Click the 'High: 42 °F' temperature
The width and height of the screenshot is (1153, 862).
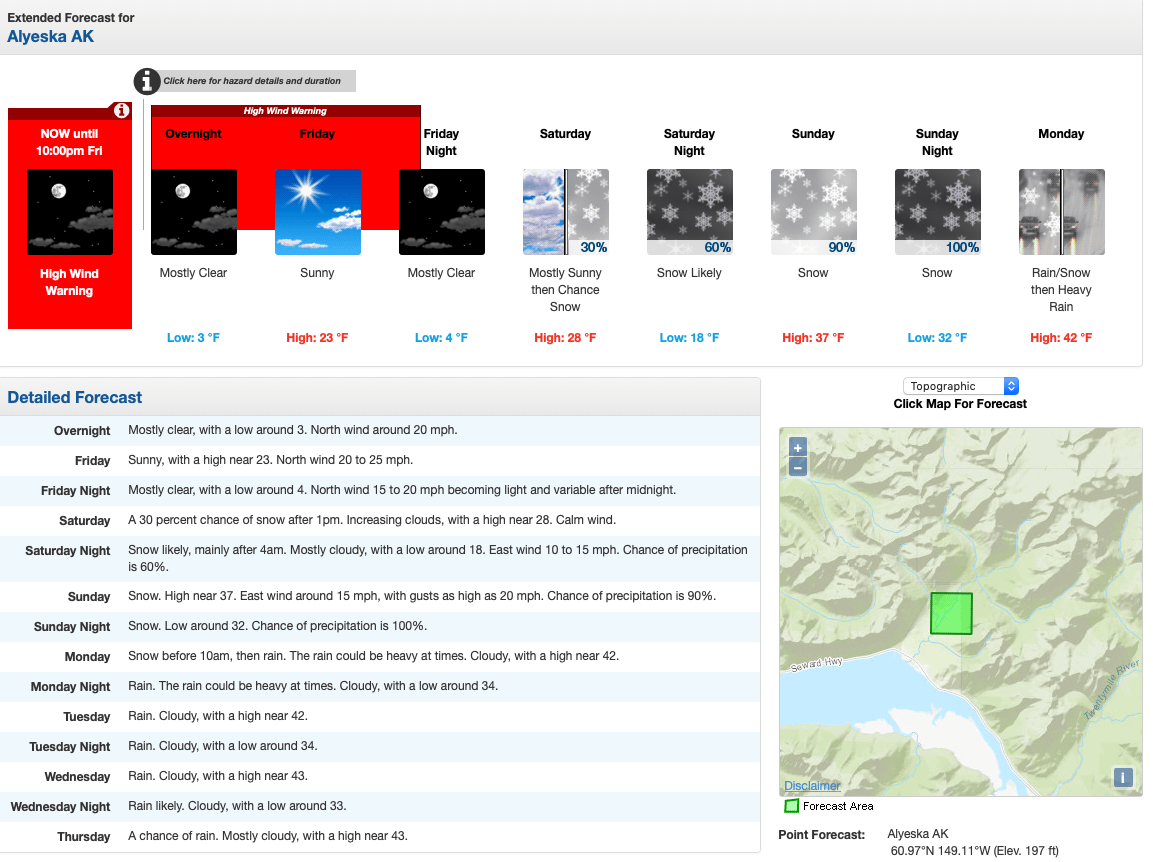1060,338
